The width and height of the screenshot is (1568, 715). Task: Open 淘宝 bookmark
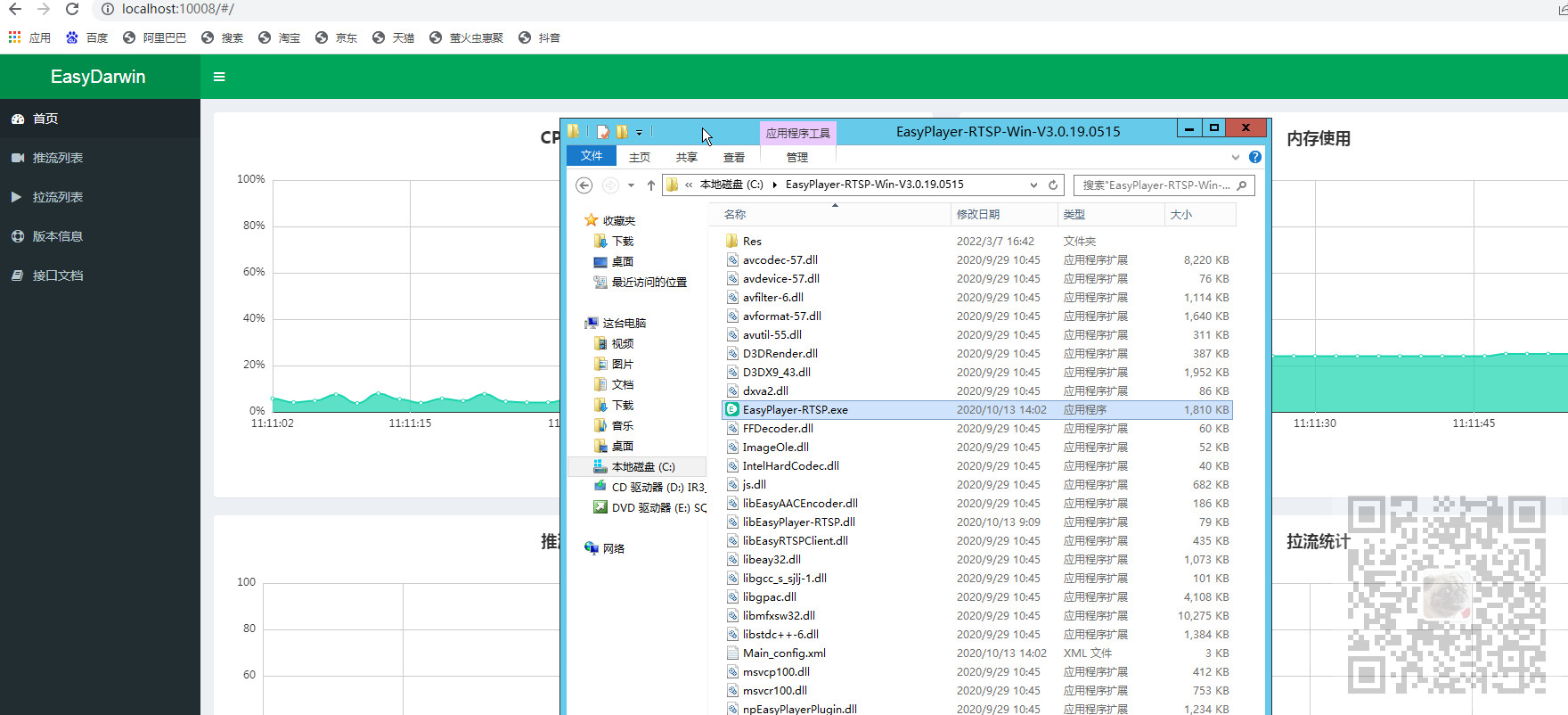pos(280,37)
